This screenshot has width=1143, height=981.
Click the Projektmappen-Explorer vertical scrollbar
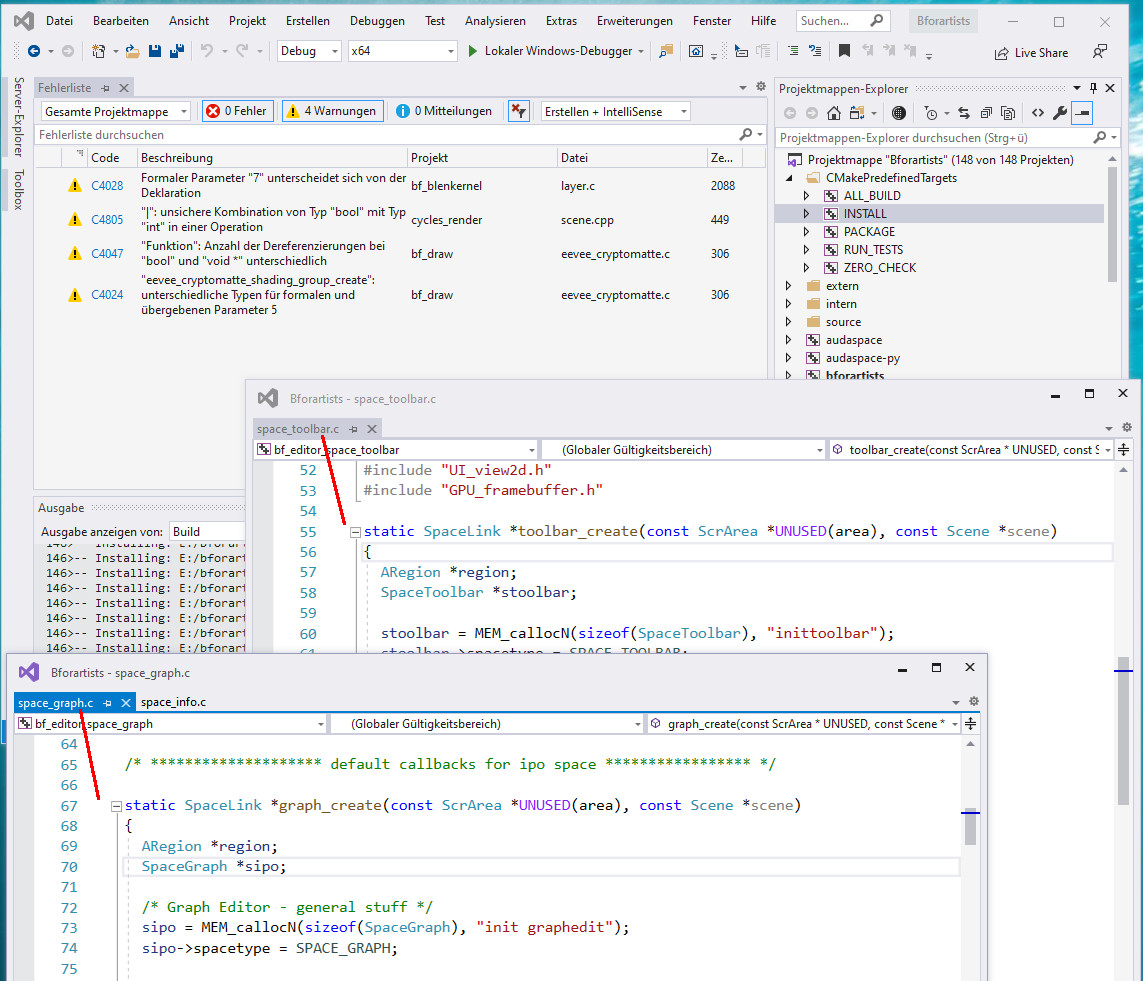click(x=1112, y=224)
